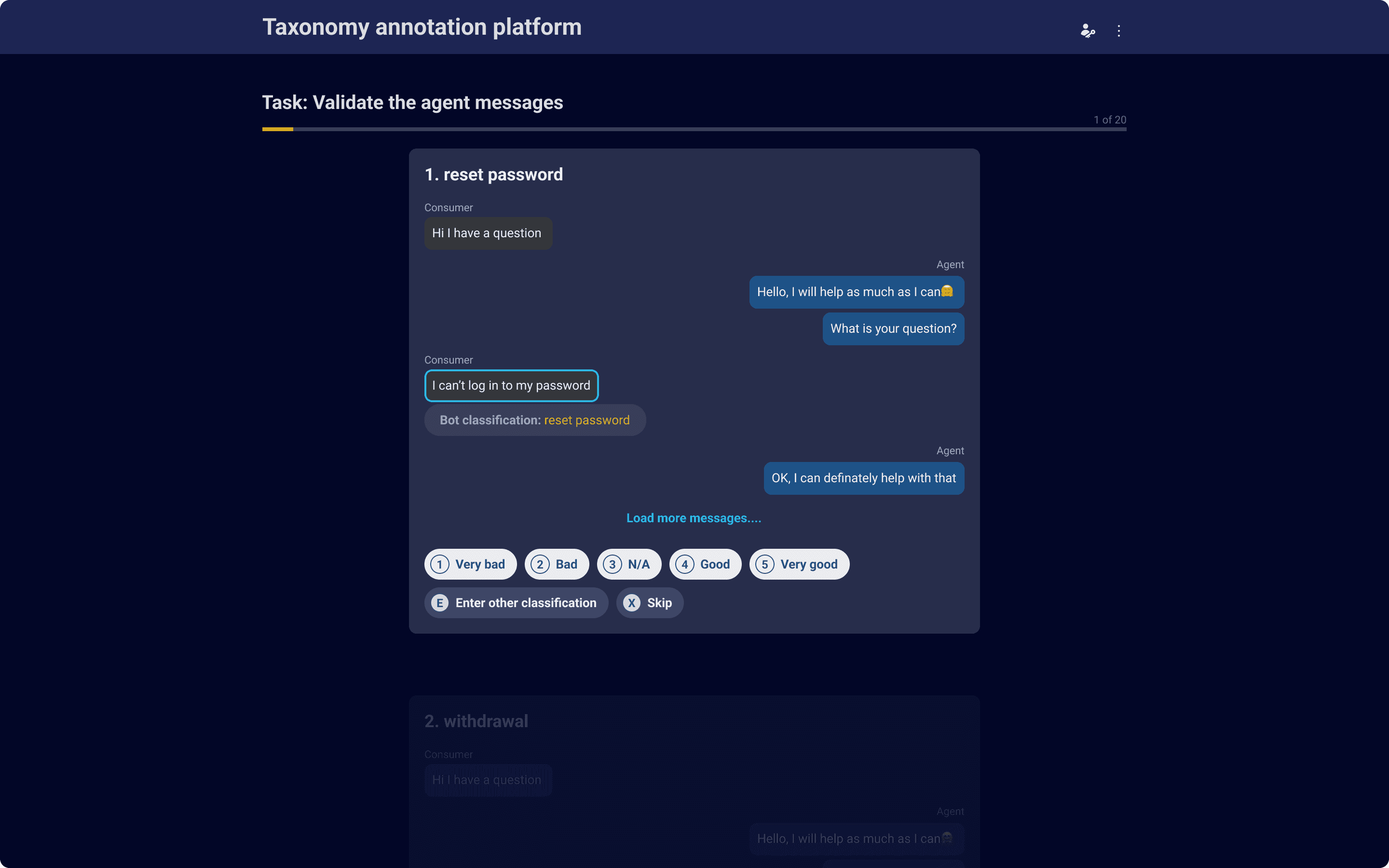The height and width of the screenshot is (868, 1389).
Task: Click the Taxonomy annotation platform title
Action: click(422, 27)
